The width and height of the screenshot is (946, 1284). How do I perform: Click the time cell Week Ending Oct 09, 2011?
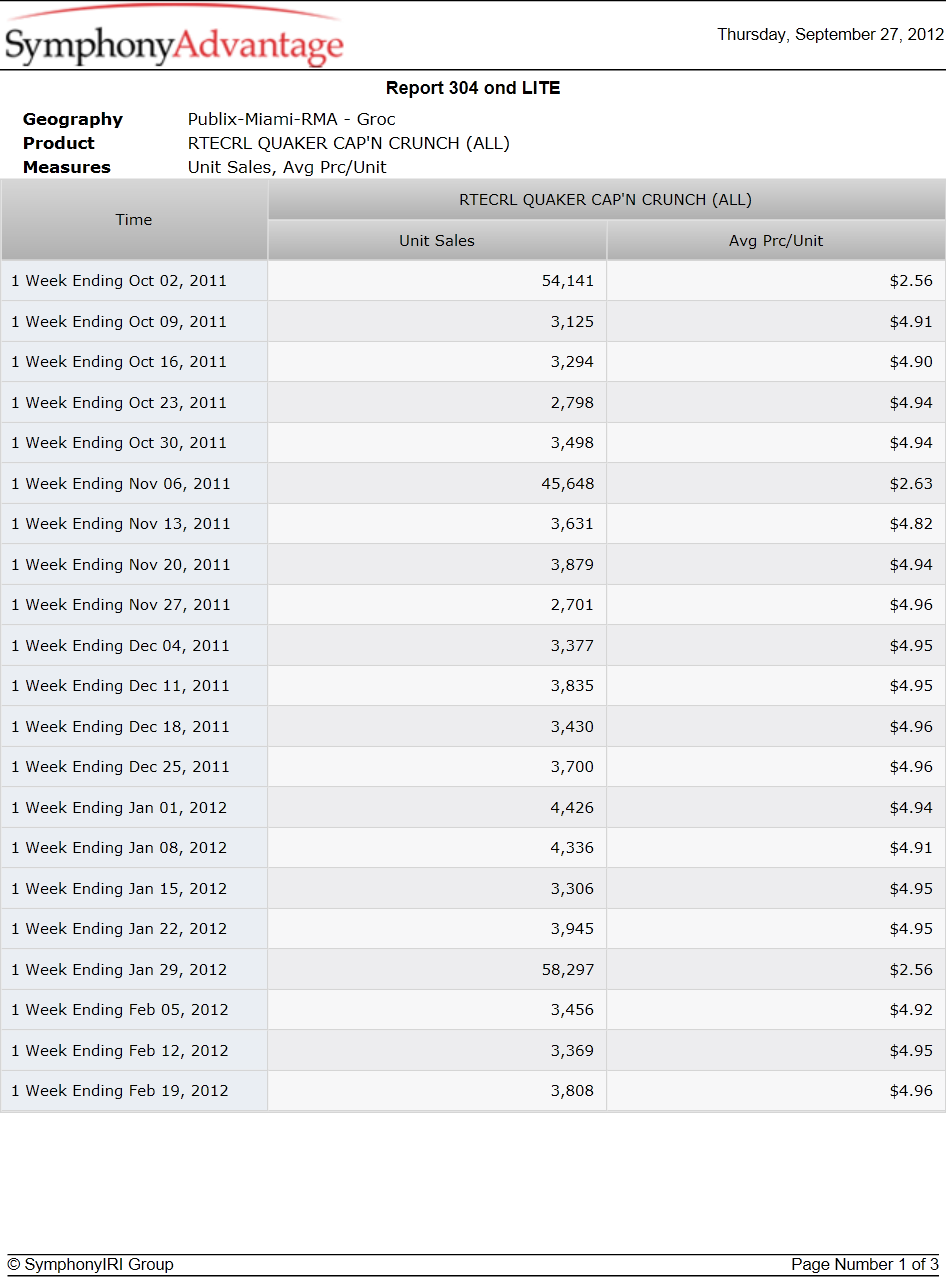(x=134, y=322)
